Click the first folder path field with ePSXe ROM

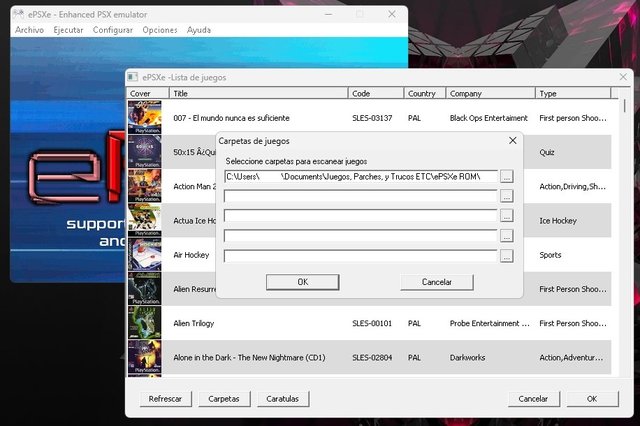(361, 177)
